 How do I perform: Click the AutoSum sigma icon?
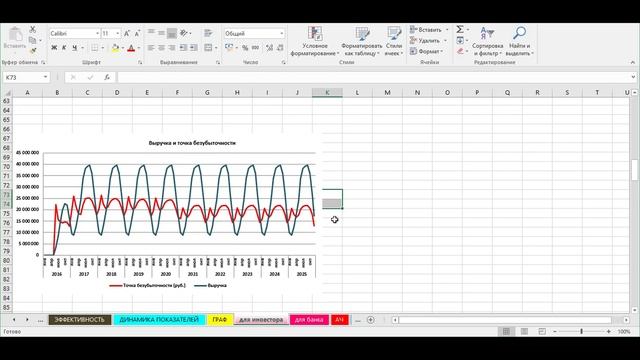[460, 29]
